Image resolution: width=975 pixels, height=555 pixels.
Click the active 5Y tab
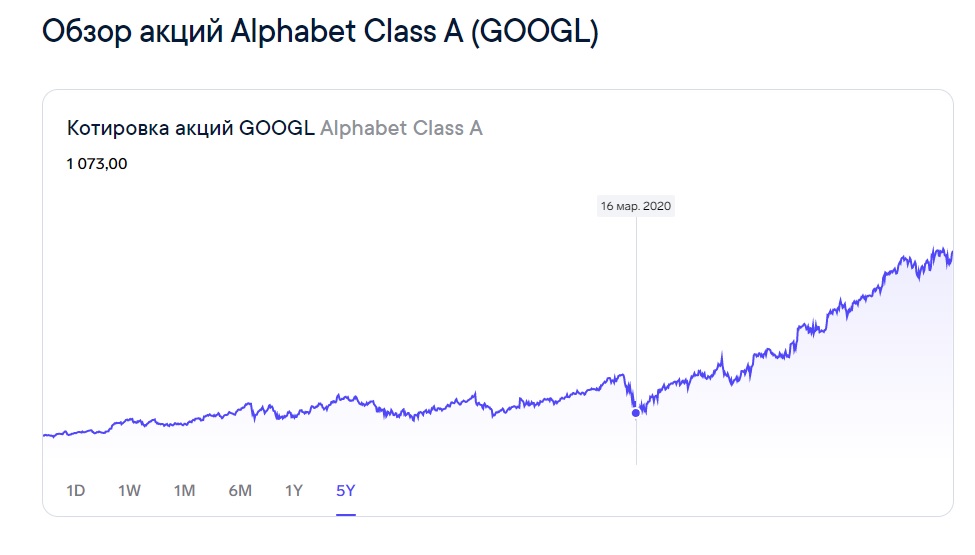point(346,491)
